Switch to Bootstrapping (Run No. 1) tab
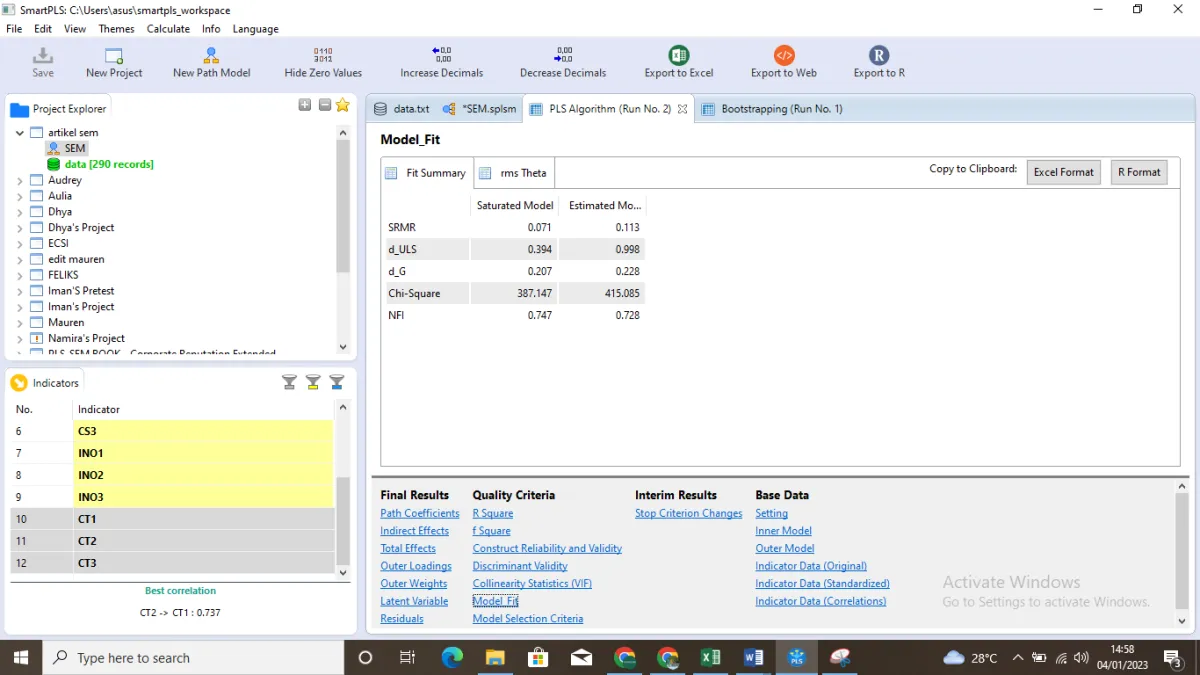The width and height of the screenshot is (1200, 675). [x=772, y=109]
